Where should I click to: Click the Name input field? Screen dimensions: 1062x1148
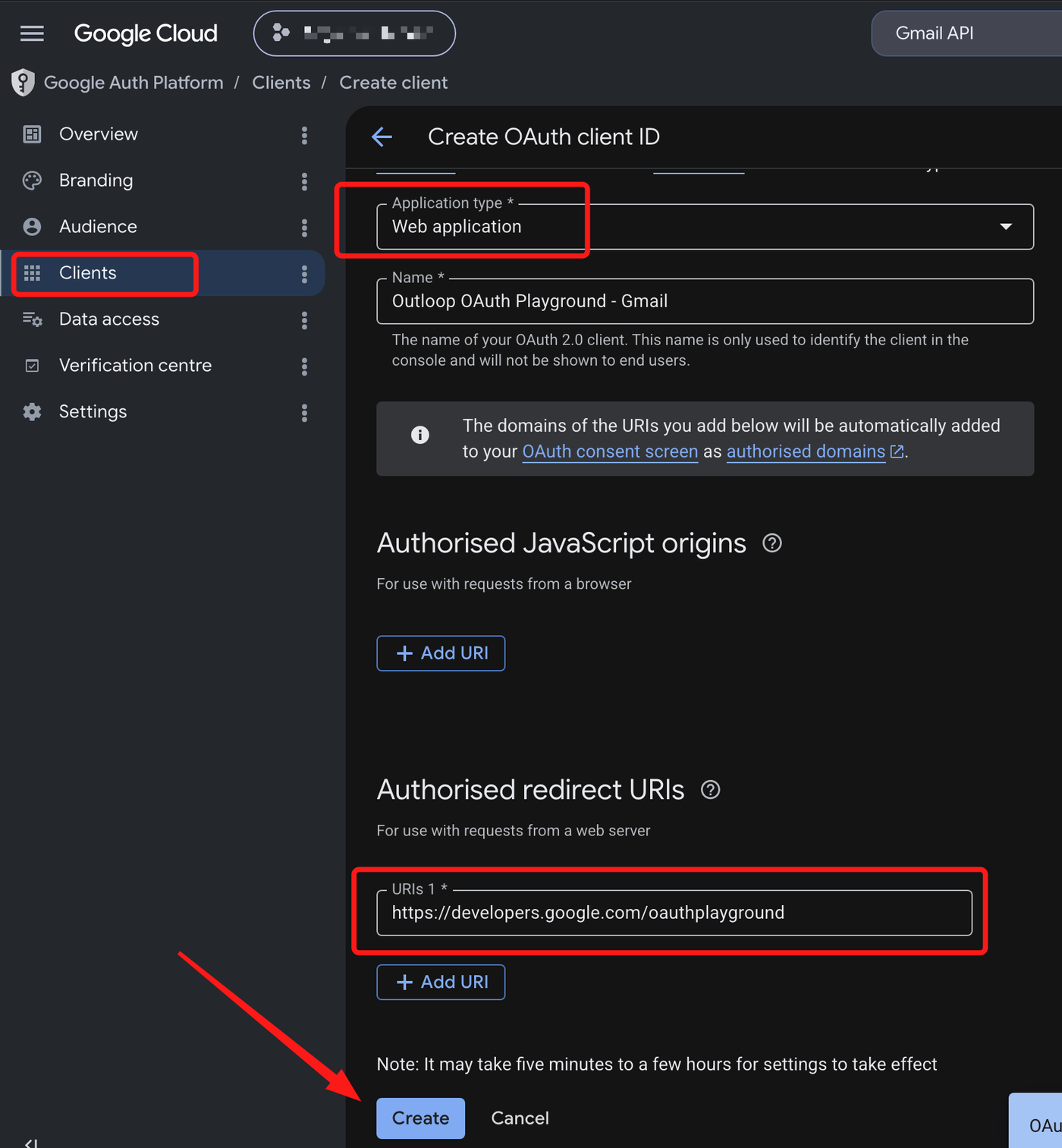tap(705, 301)
